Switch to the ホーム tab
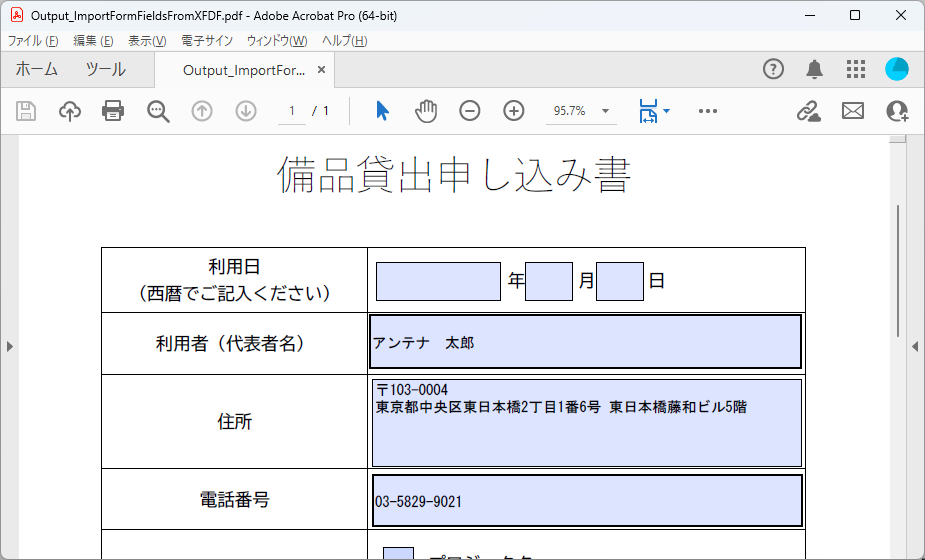The height and width of the screenshot is (560, 925). 36,70
